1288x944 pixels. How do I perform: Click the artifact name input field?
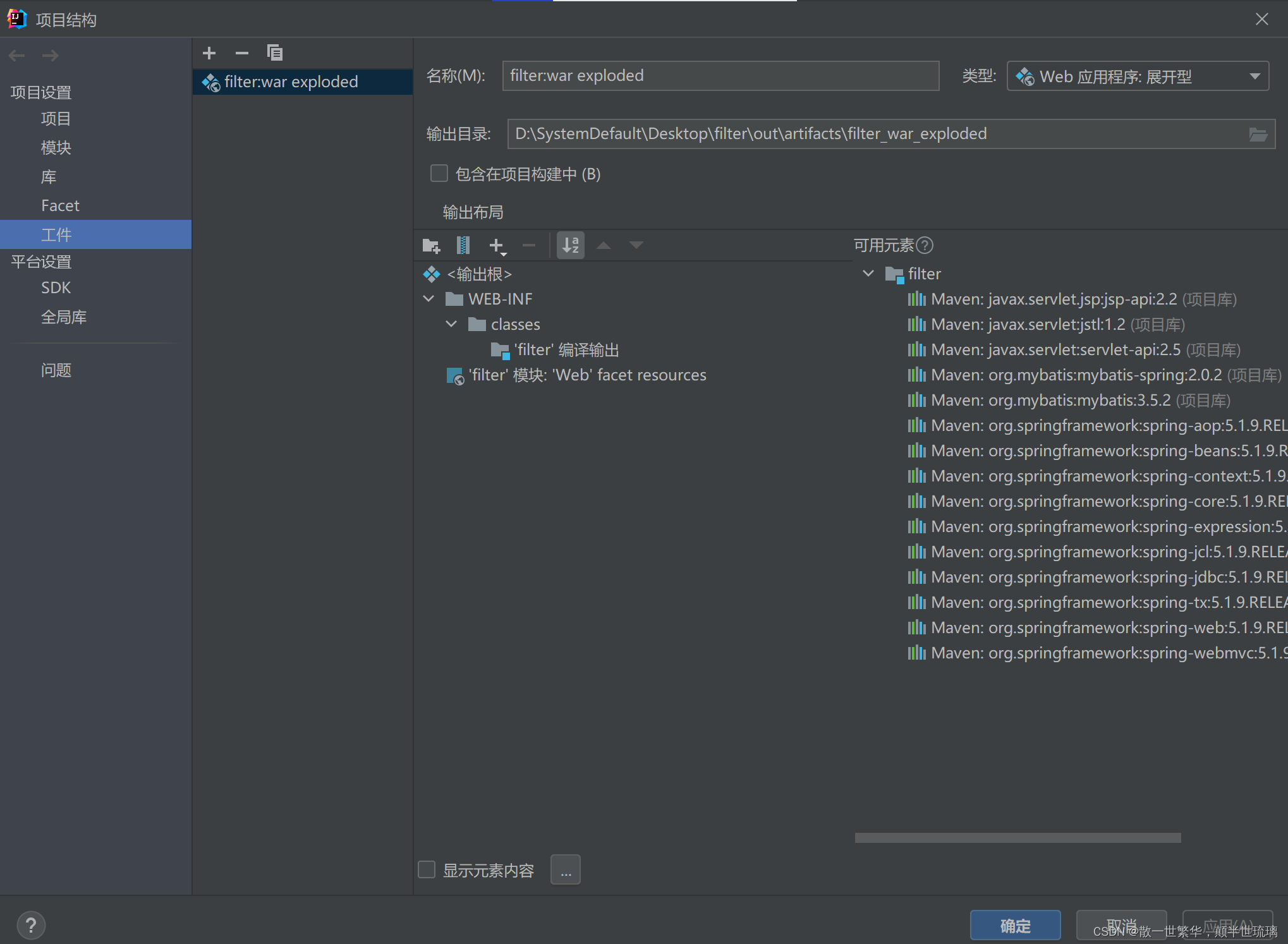coord(720,76)
